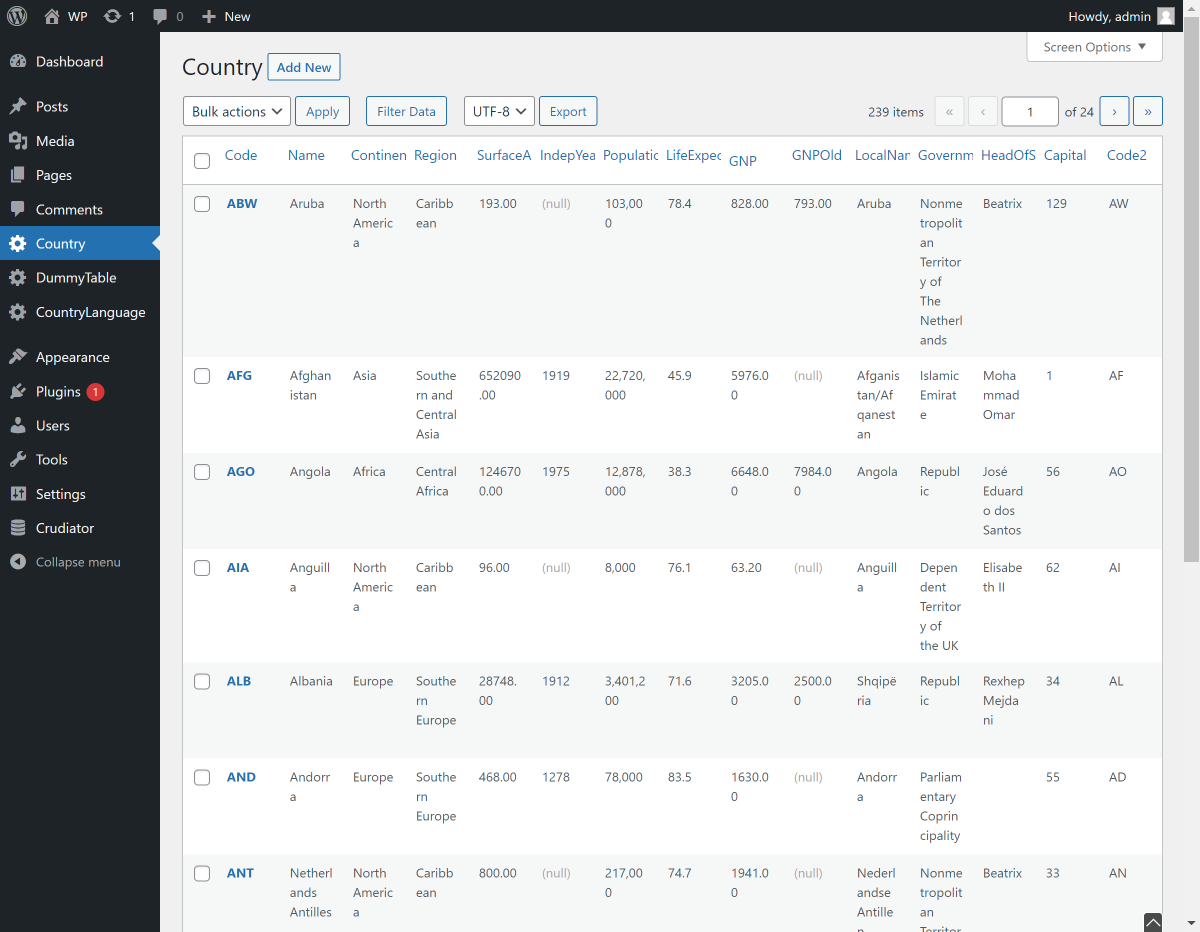Screen dimensions: 1200x932
Task: Click the comments bubble icon in admin bar
Action: pyautogui.click(x=161, y=16)
